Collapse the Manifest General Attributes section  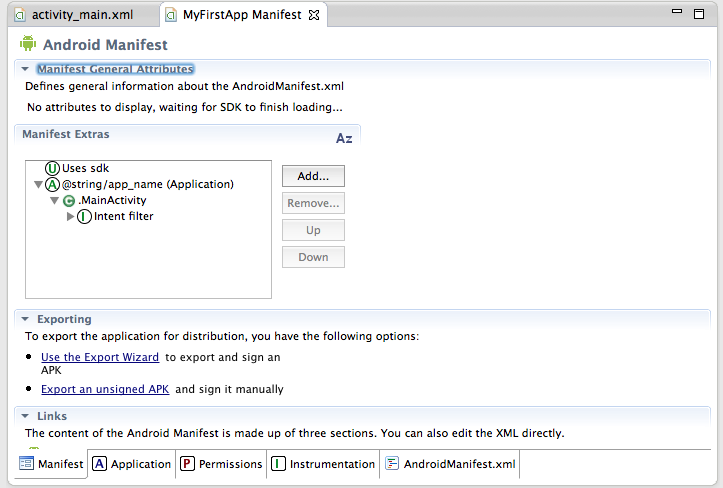(x=25, y=69)
